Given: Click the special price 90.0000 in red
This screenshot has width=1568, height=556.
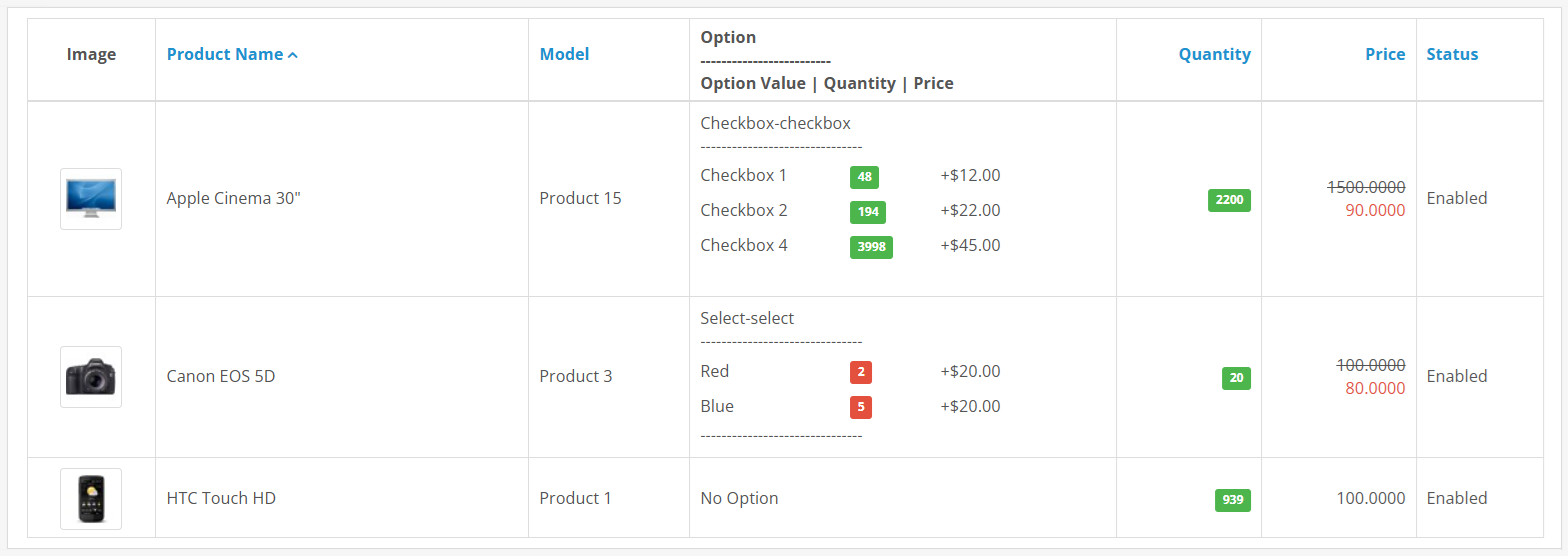Looking at the screenshot, I should [x=1374, y=210].
